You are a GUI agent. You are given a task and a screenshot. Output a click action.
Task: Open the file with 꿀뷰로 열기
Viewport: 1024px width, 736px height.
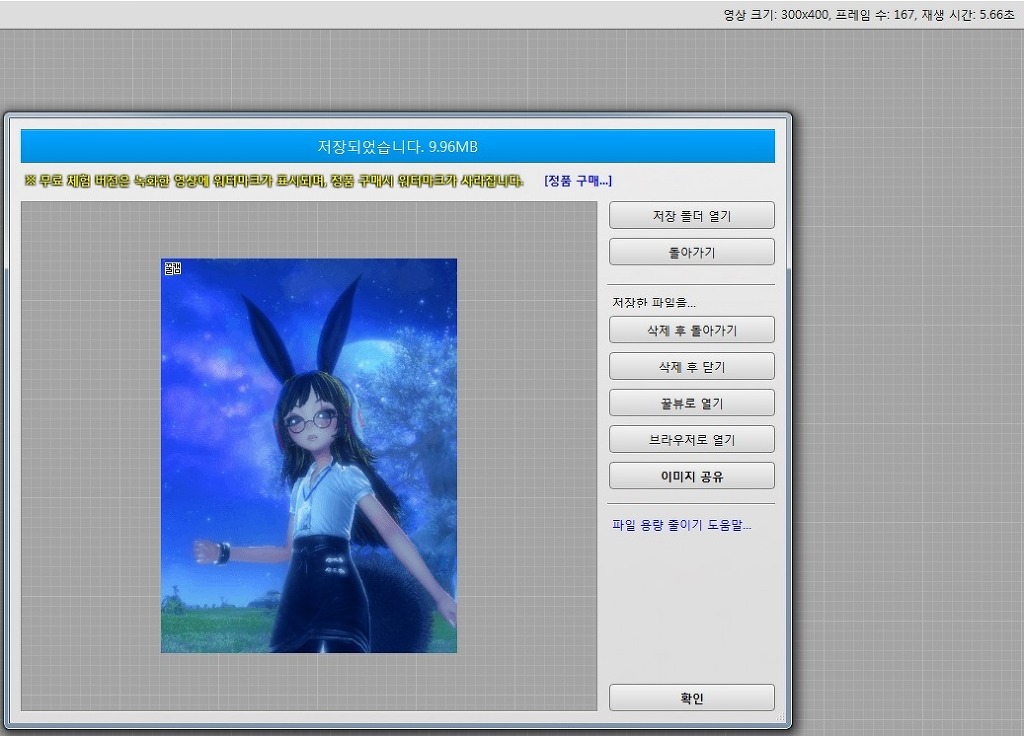692,404
